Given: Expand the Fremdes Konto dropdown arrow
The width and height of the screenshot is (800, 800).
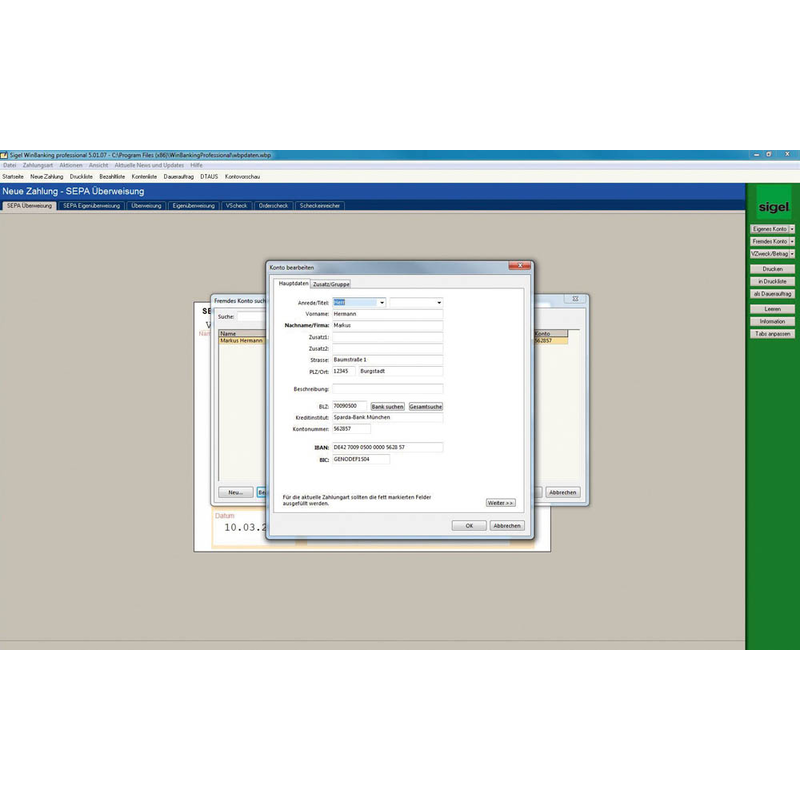Looking at the screenshot, I should 793,241.
